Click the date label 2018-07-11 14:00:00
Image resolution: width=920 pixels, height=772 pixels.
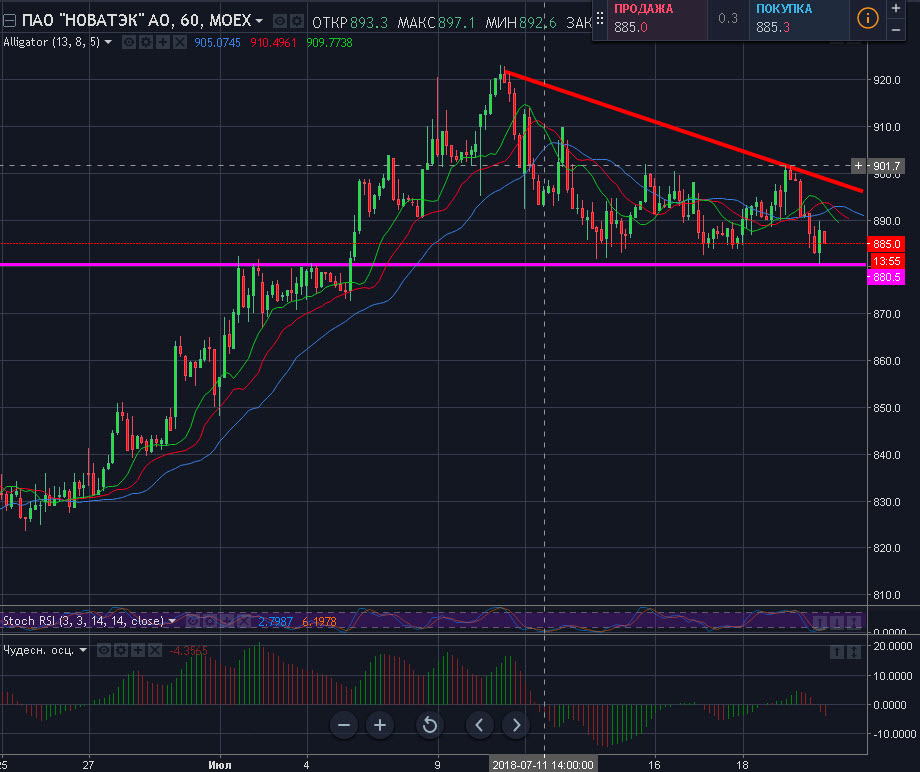tap(543, 764)
